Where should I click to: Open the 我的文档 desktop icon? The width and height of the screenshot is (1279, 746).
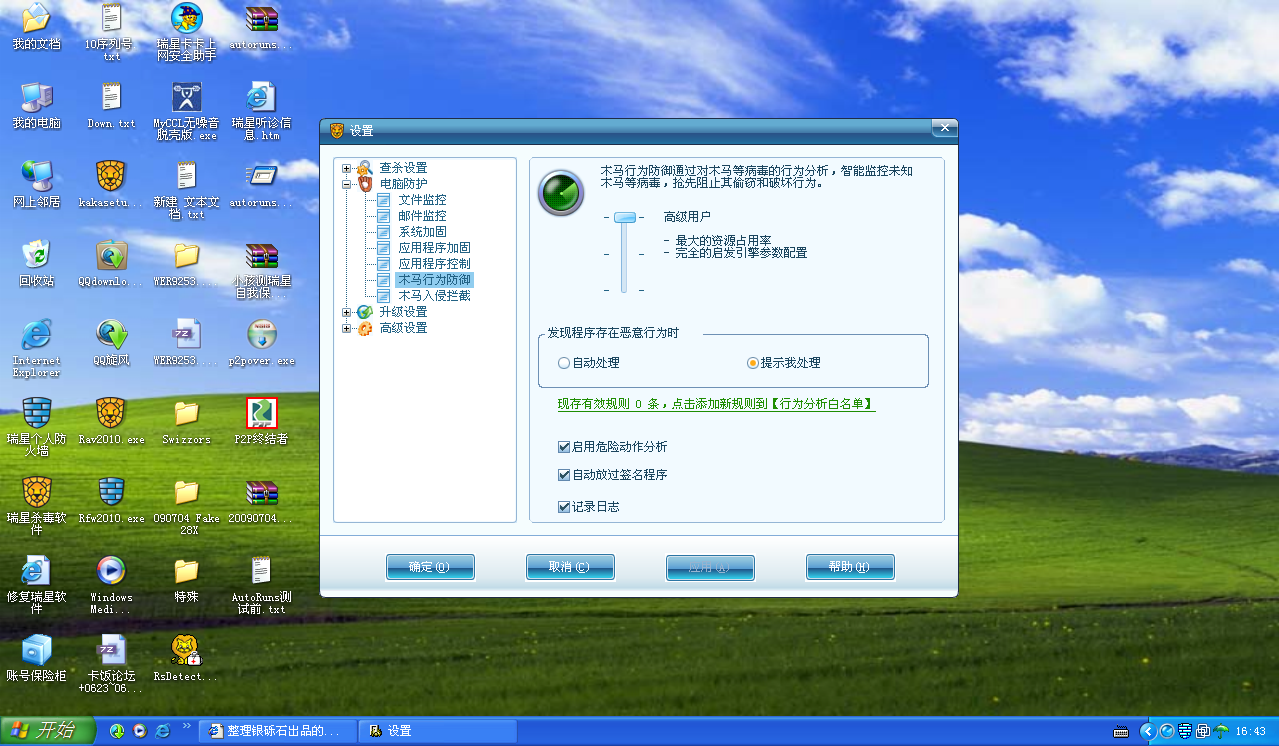coord(36,28)
